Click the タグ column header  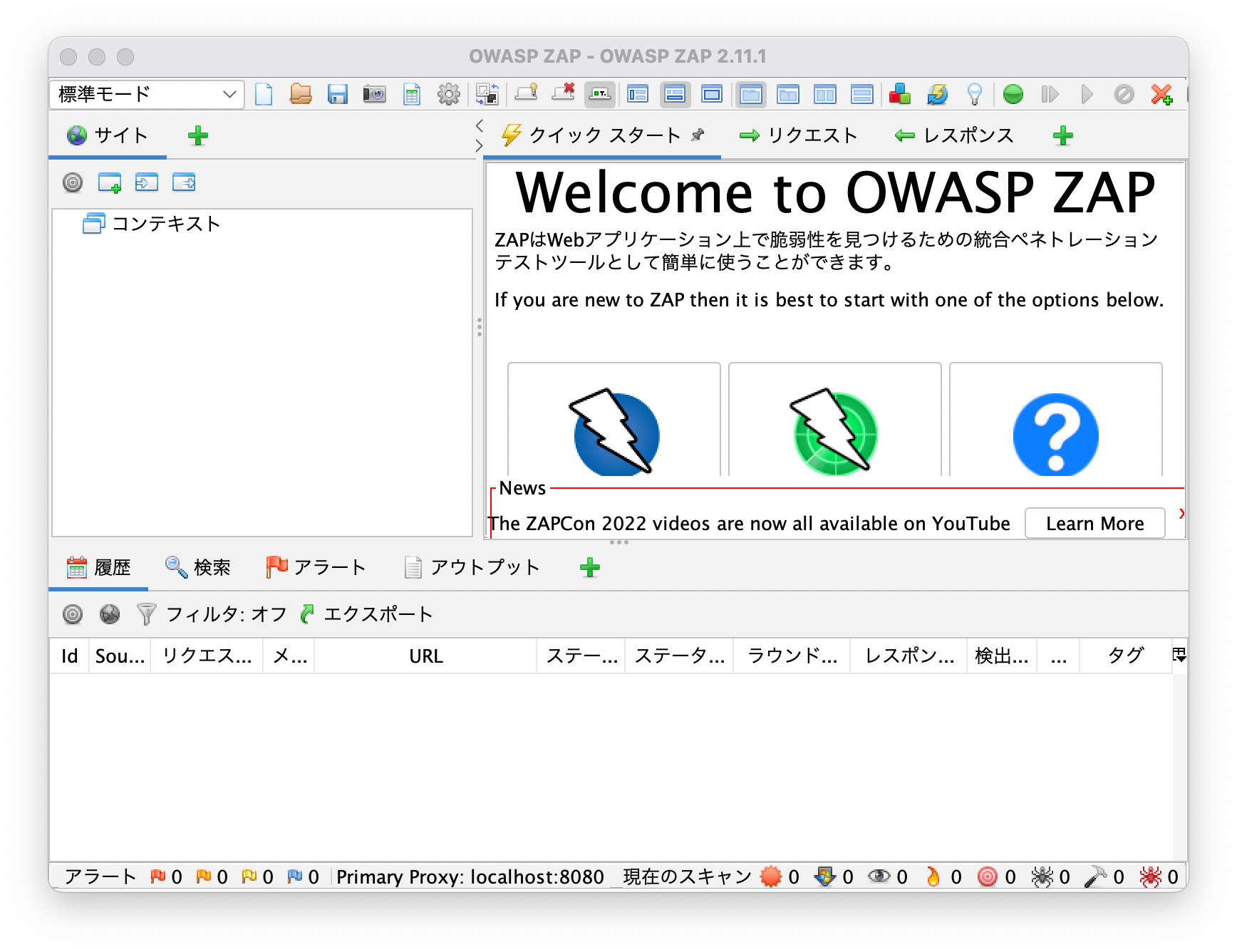click(x=1126, y=656)
